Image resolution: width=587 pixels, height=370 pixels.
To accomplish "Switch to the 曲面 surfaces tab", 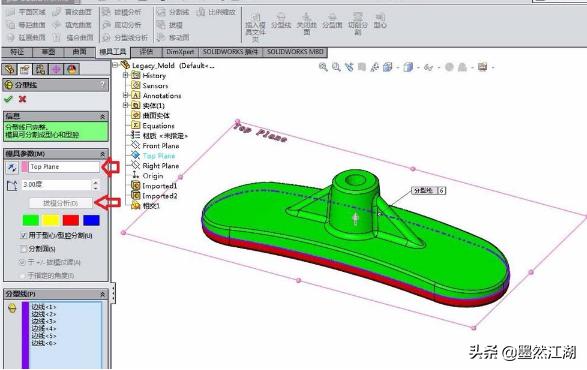I will pos(79,52).
